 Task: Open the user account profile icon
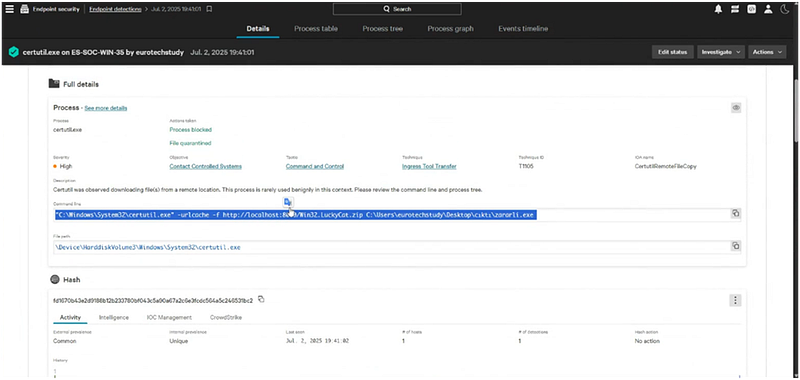pyautogui.click(x=768, y=9)
